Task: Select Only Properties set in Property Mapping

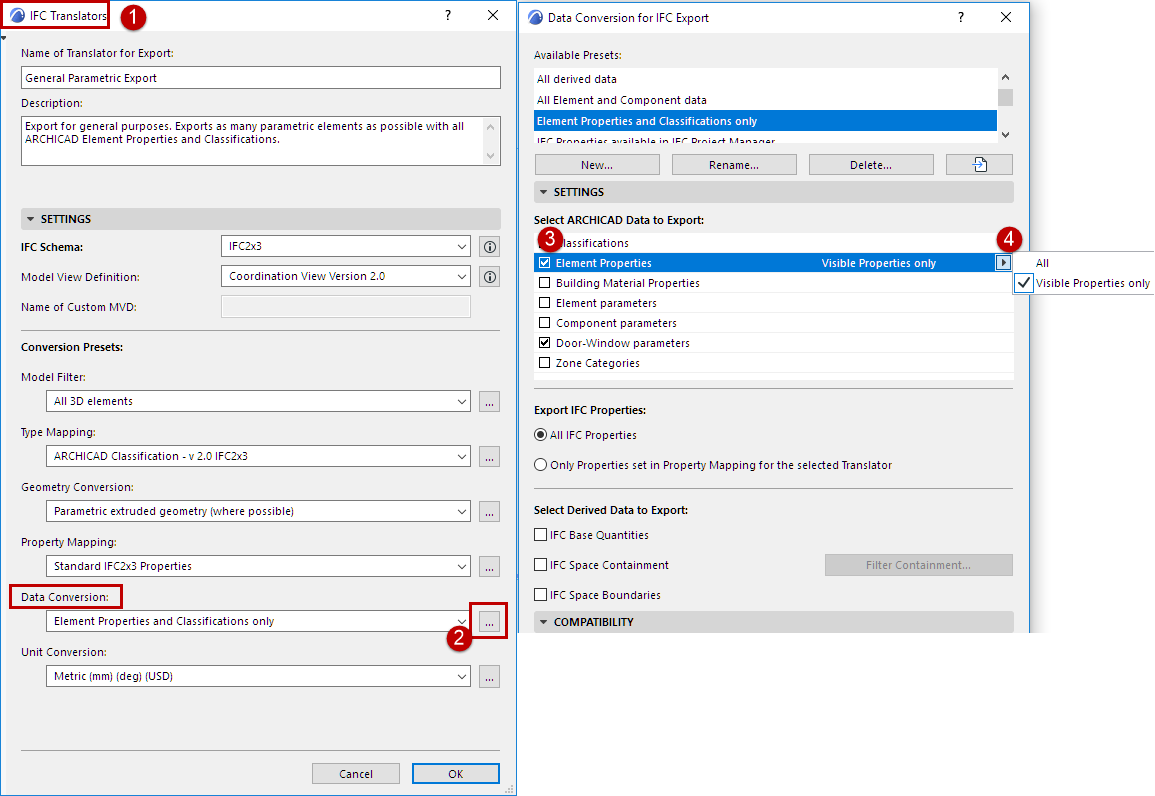Action: click(x=541, y=465)
